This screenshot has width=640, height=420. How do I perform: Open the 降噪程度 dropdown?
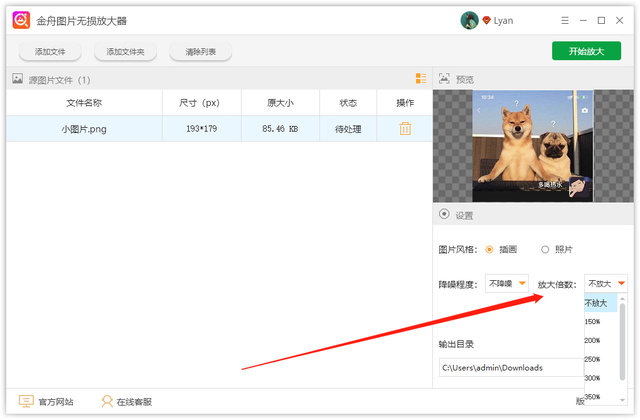point(507,283)
